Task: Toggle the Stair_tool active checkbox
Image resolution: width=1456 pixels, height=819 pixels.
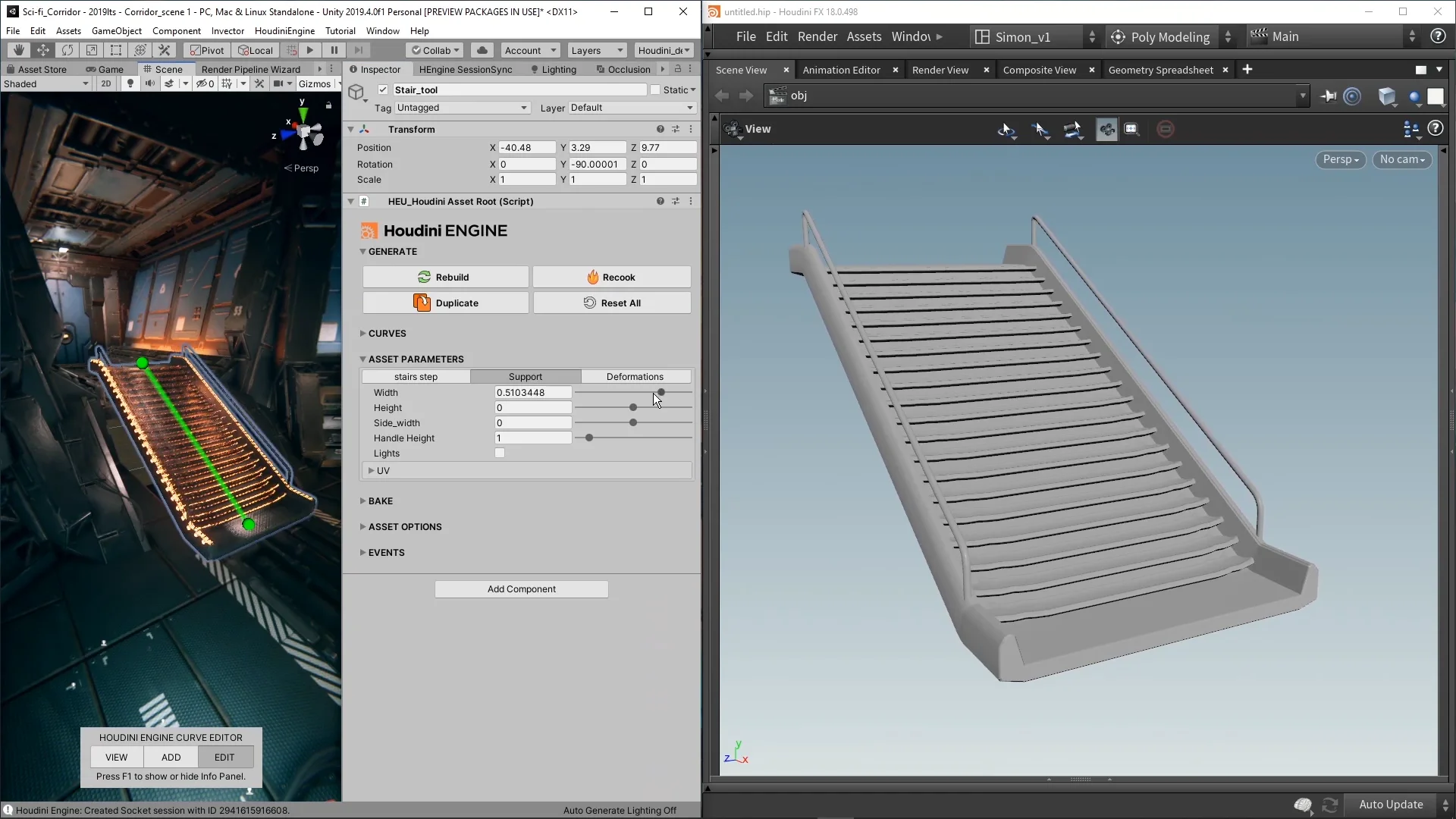Action: 383,89
